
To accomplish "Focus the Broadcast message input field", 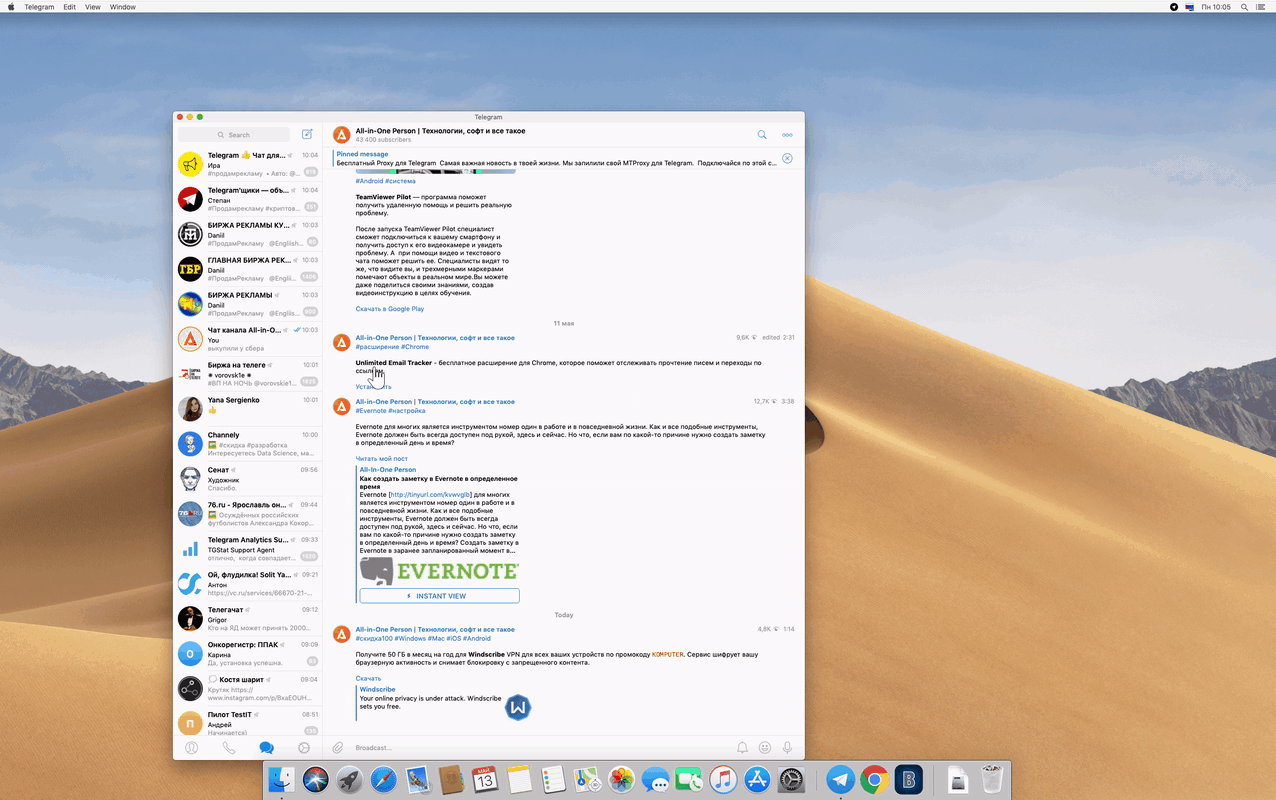I will coord(540,748).
